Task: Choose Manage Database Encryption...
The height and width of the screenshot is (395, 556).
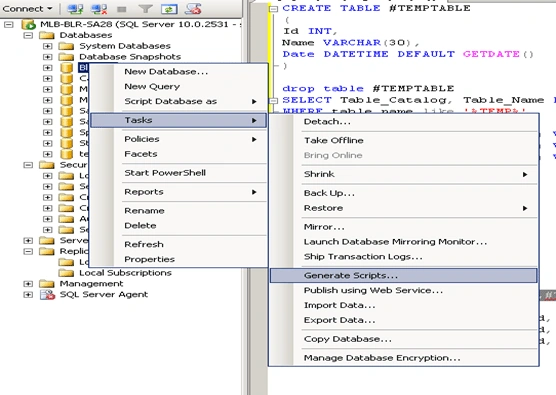Action: [x=404, y=358]
